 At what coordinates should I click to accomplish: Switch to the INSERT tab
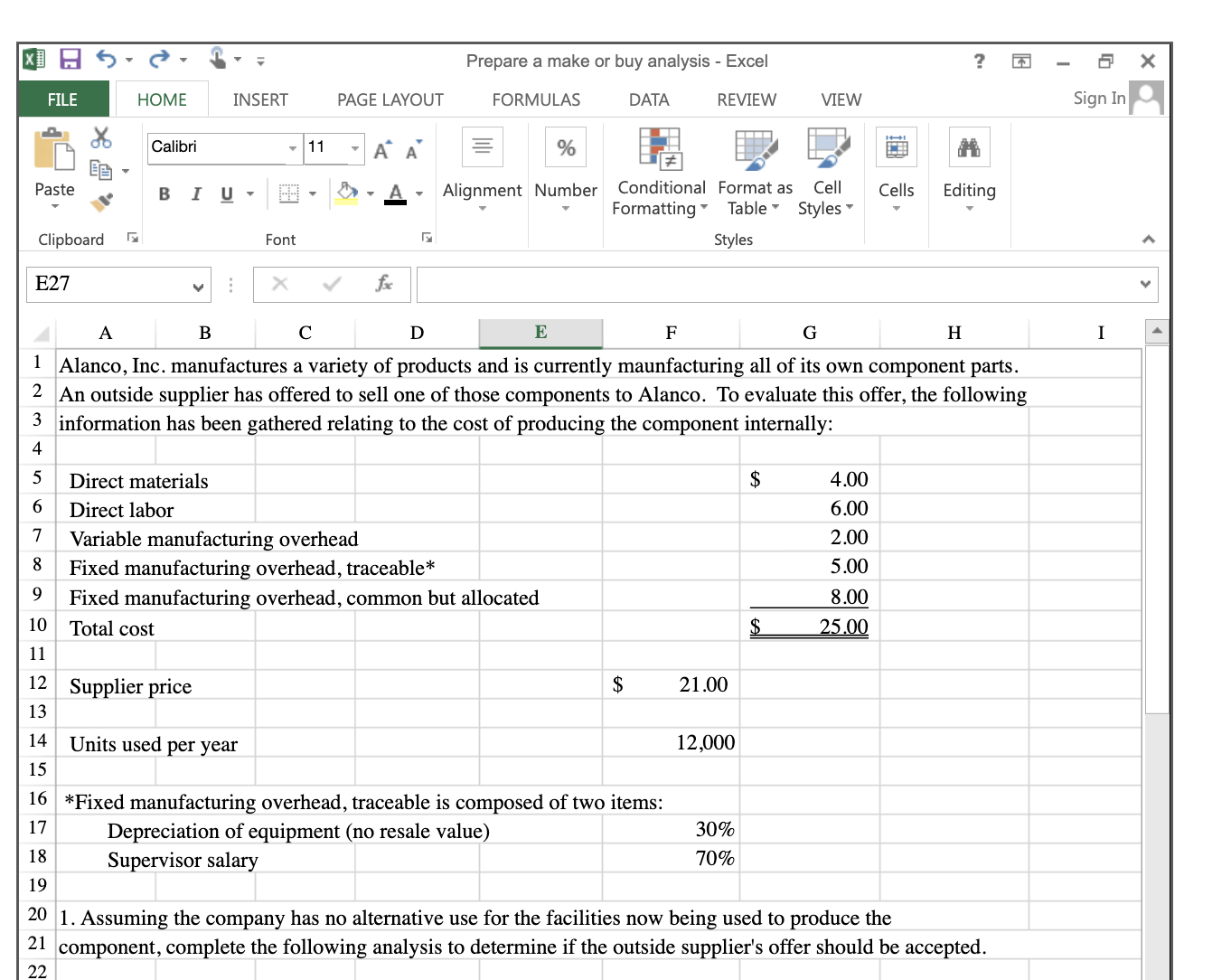point(260,99)
